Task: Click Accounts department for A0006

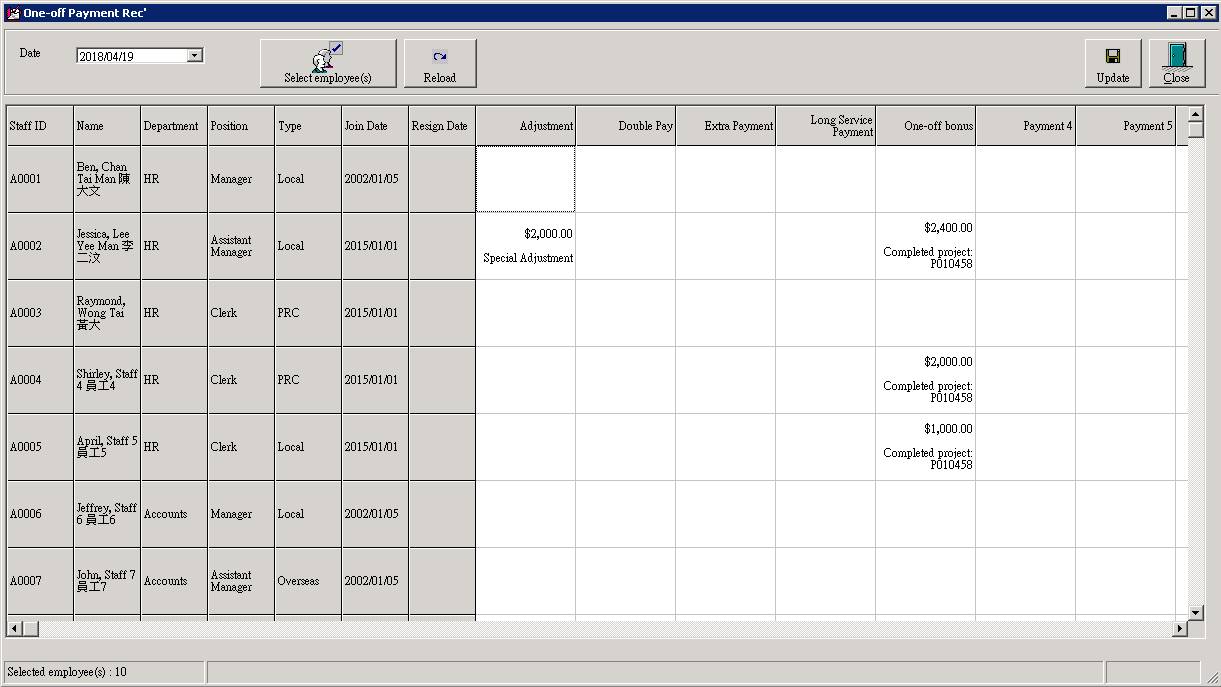Action: pos(174,514)
